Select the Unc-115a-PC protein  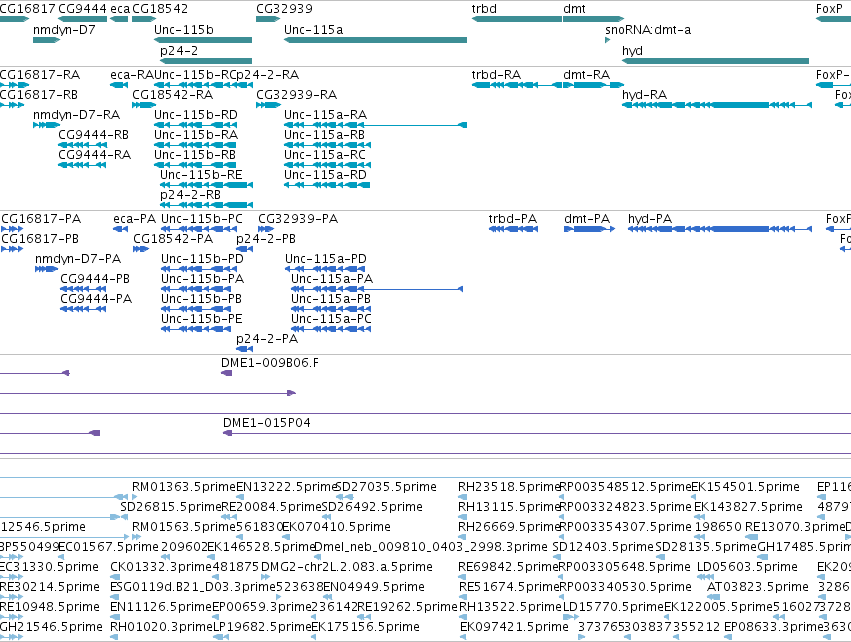point(331,329)
